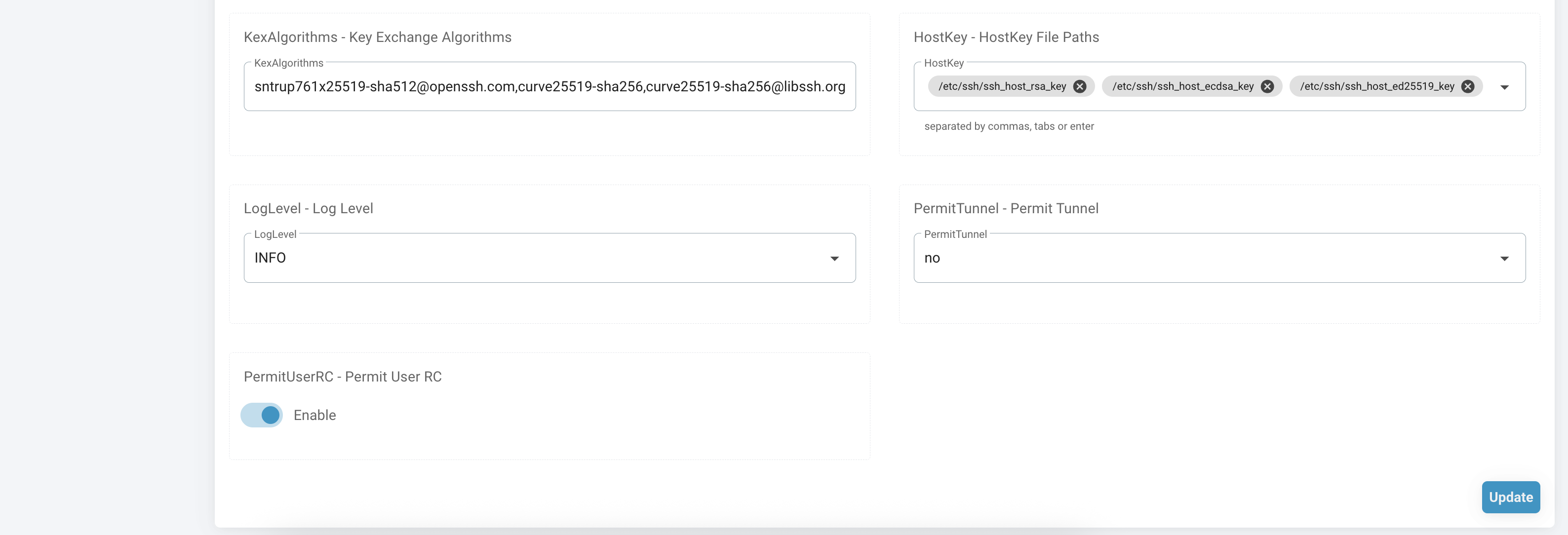The image size is (1568, 535).
Task: Toggle the PermitUserRC Enable switch
Action: point(262,415)
